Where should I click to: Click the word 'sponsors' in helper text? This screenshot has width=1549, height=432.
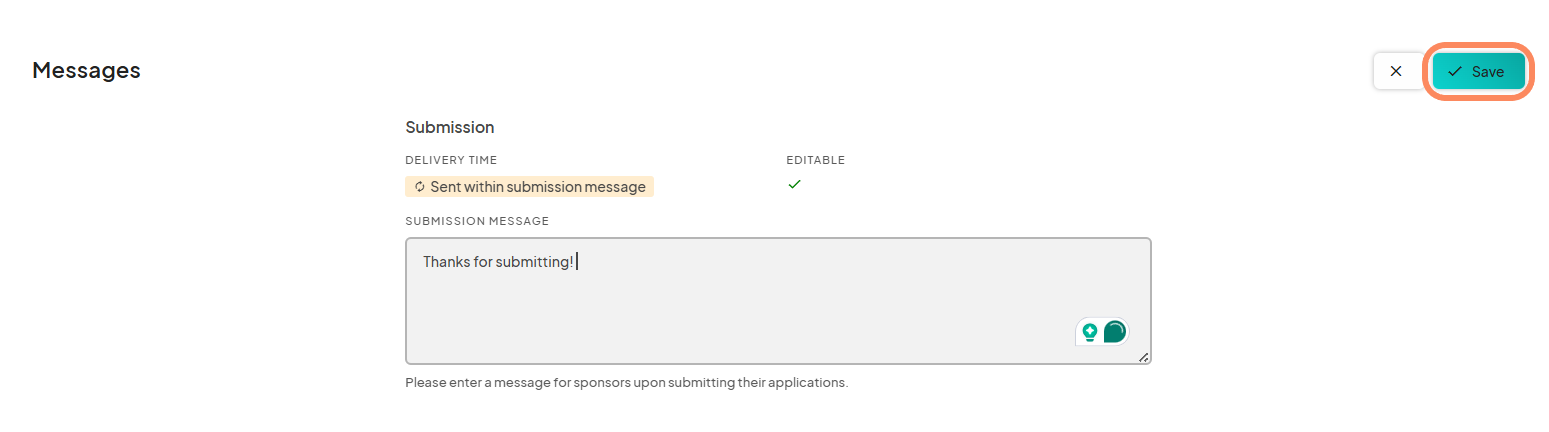601,383
